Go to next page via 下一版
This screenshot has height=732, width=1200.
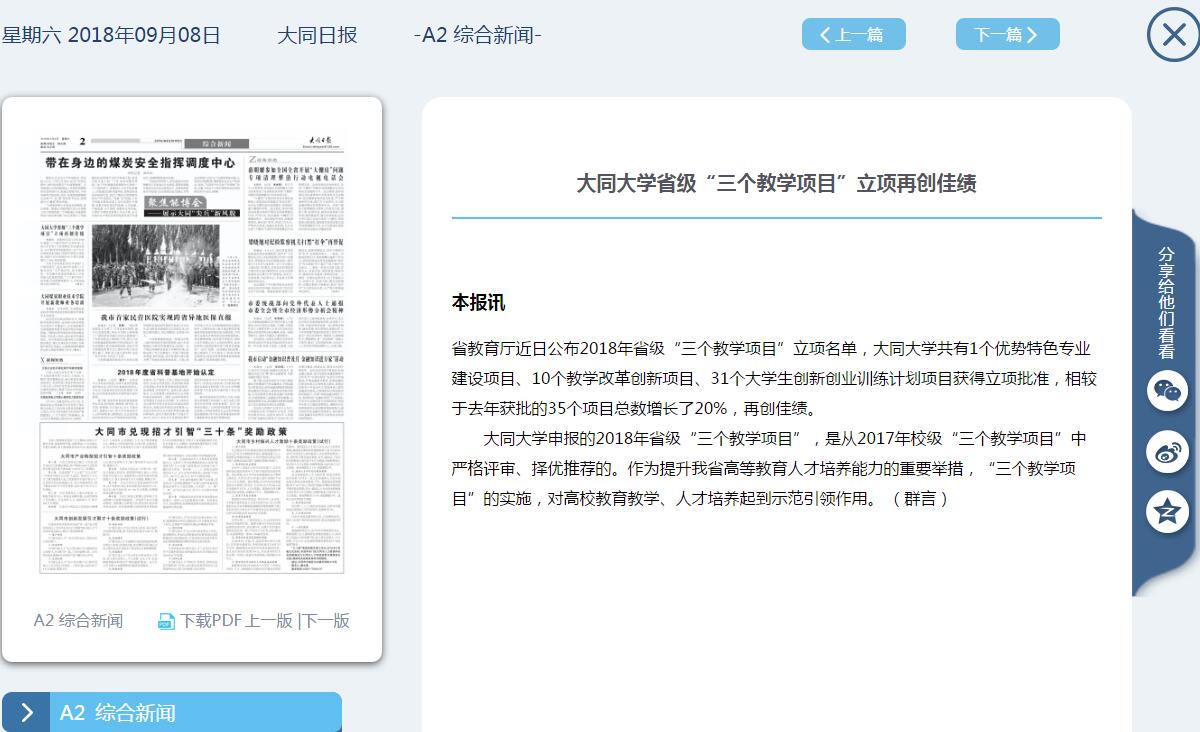[x=326, y=620]
